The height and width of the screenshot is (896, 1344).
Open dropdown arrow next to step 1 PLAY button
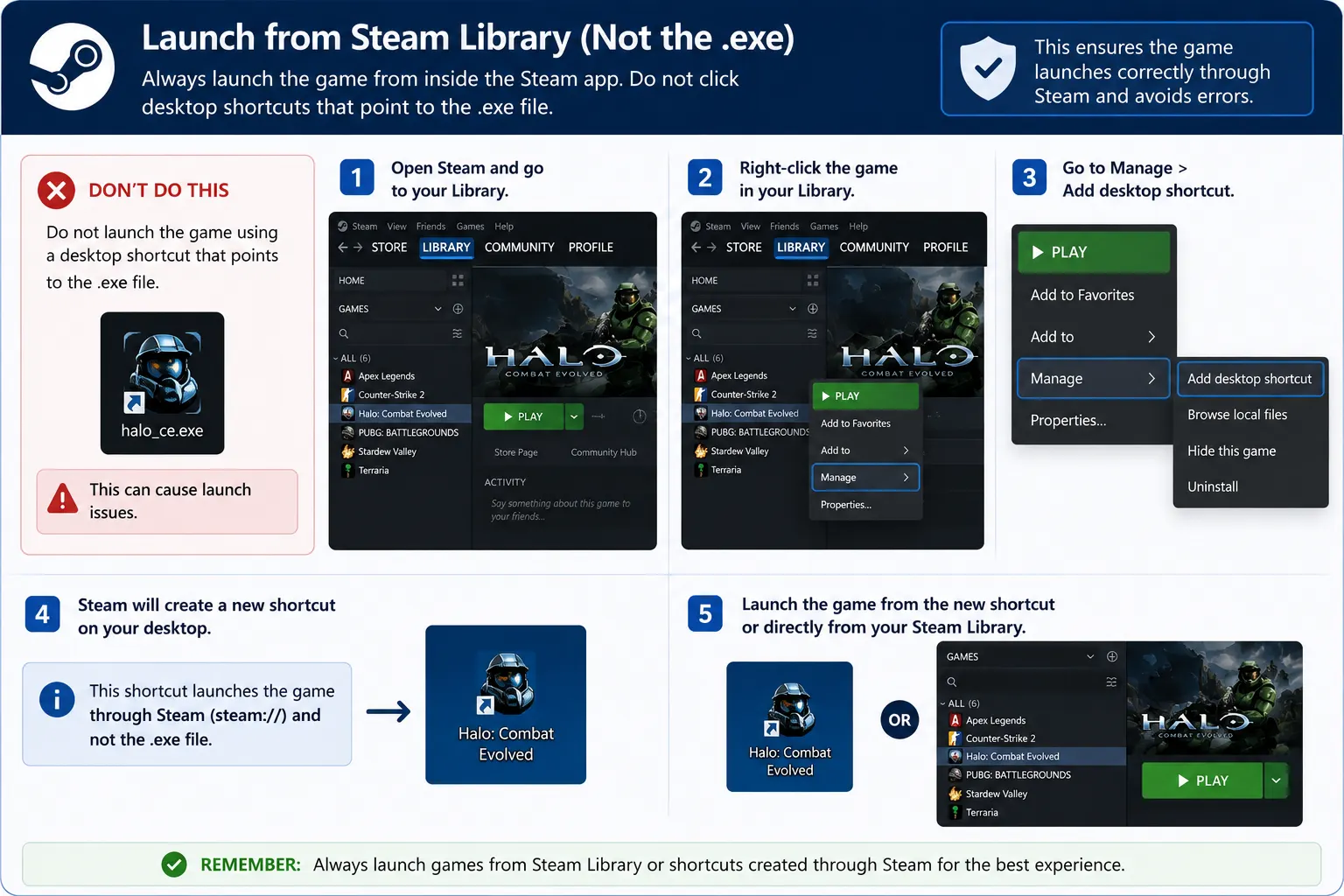click(x=574, y=416)
